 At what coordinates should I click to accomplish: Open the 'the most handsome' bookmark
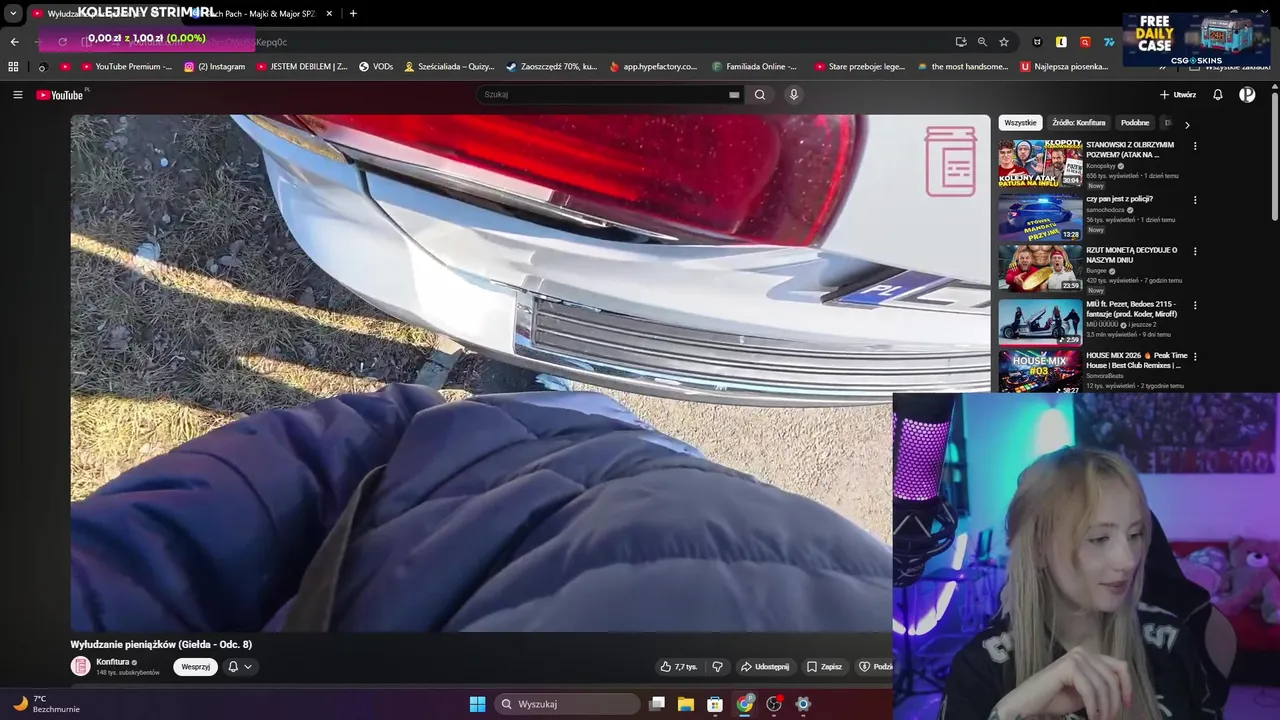[962, 67]
